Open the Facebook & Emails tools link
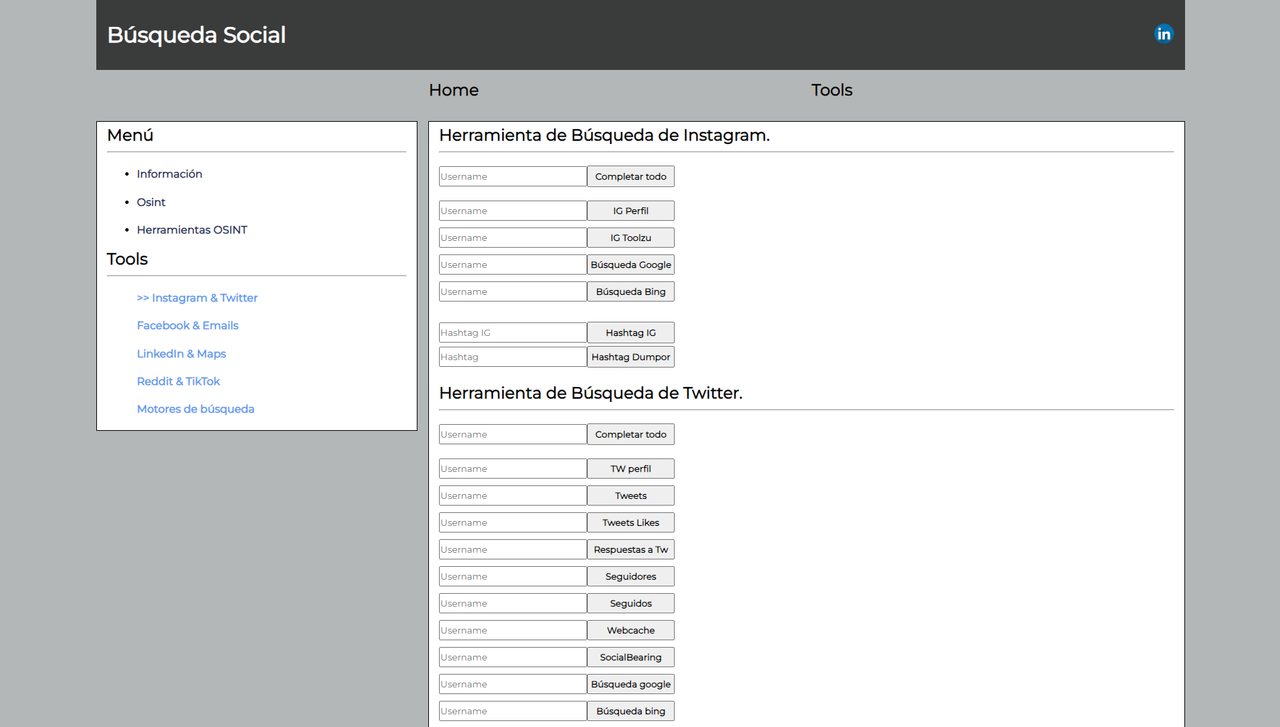Viewport: 1280px width, 727px height. (x=188, y=326)
